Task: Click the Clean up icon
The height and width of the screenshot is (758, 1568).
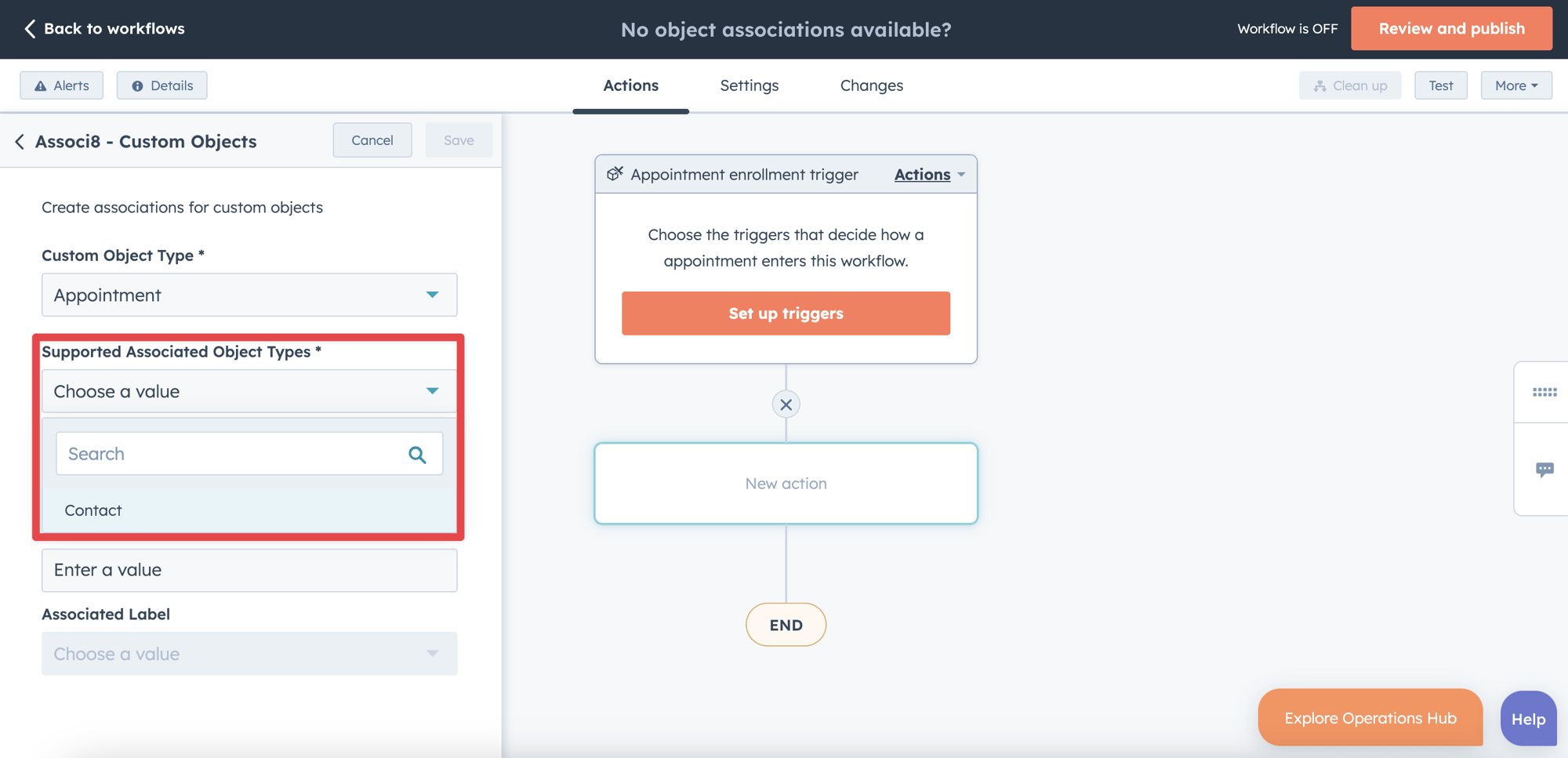Action: tap(1318, 85)
